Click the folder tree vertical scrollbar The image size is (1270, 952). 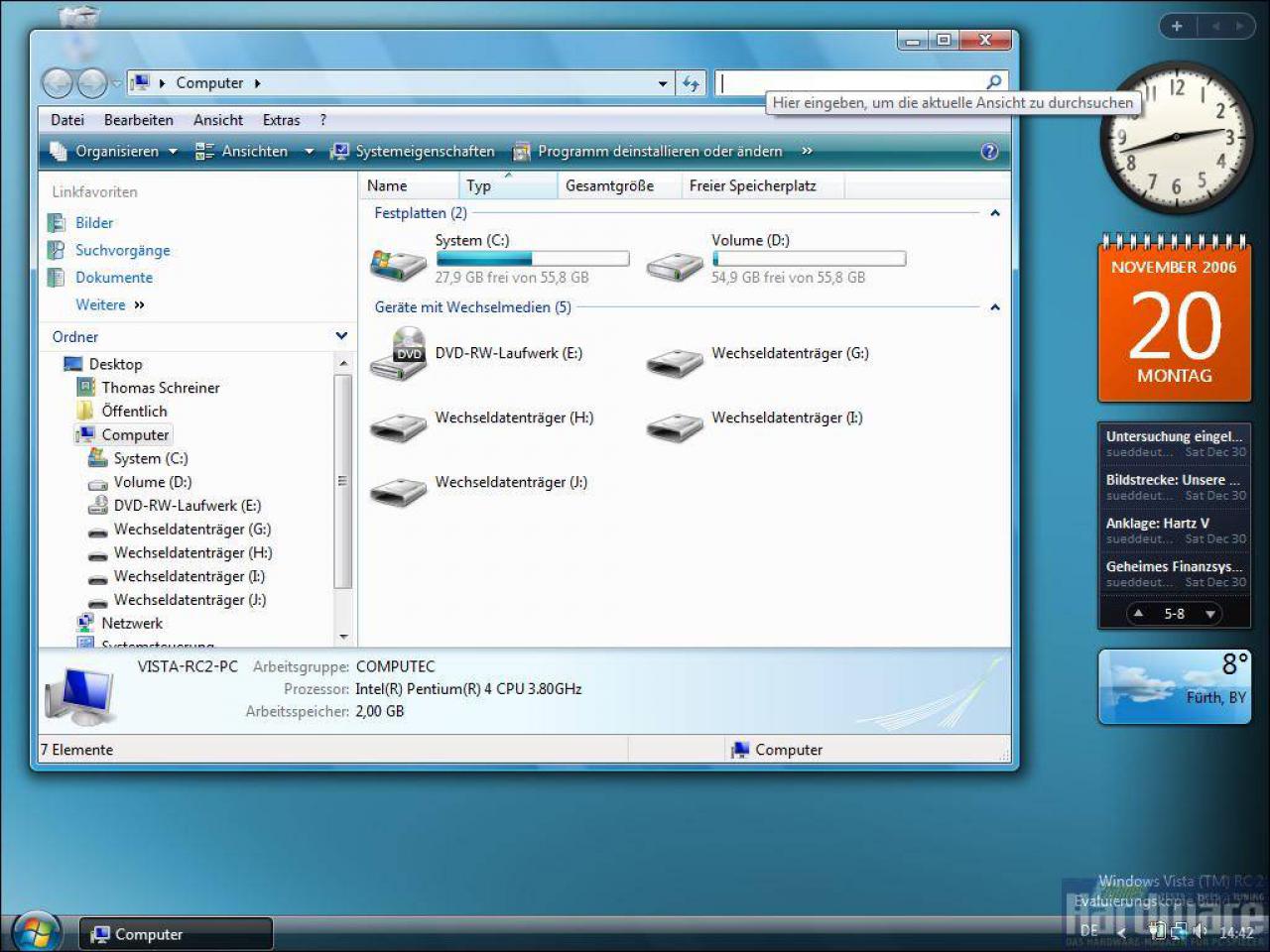click(x=343, y=481)
